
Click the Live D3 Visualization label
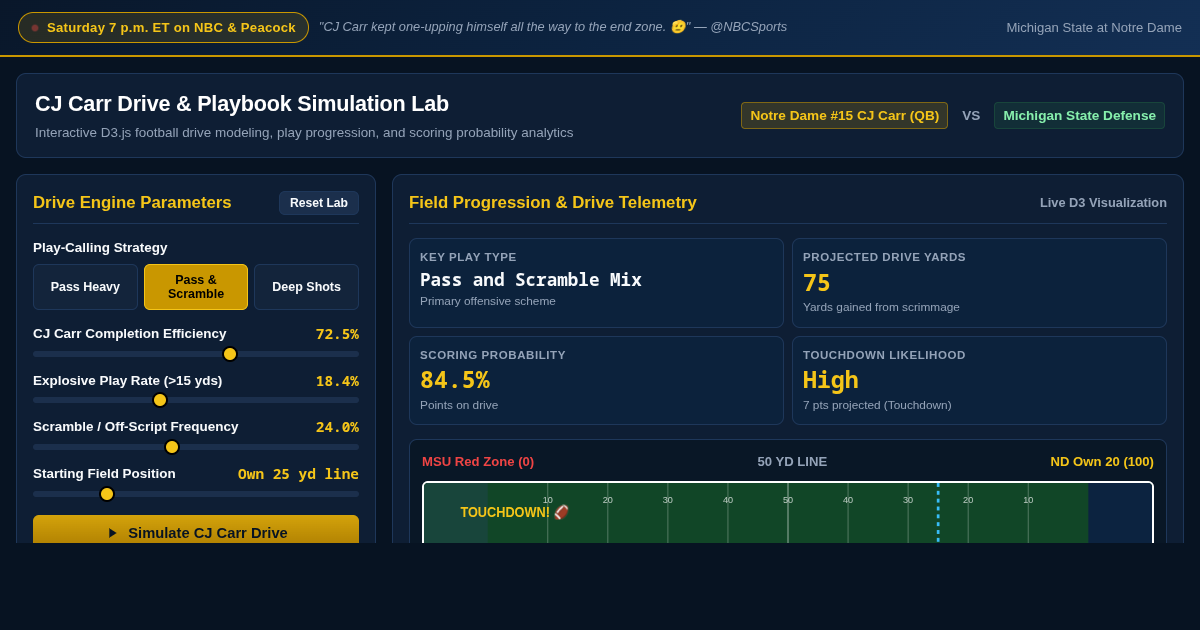(1103, 203)
